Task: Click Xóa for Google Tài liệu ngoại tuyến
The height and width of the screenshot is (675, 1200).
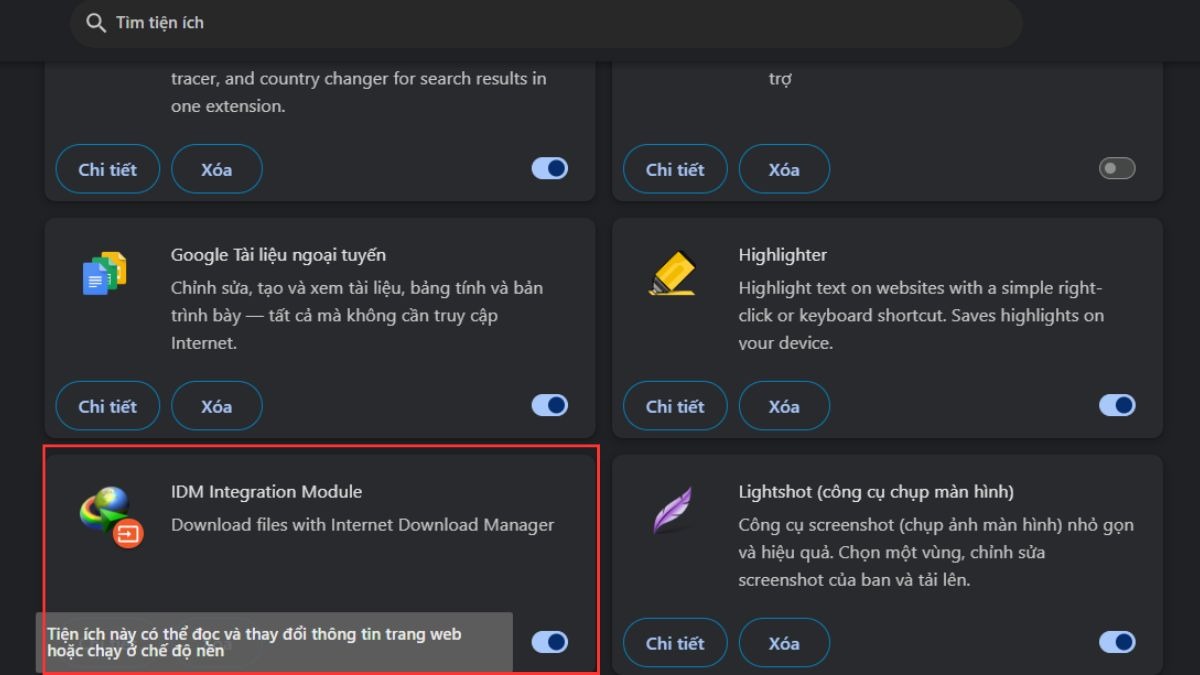Action: point(217,406)
